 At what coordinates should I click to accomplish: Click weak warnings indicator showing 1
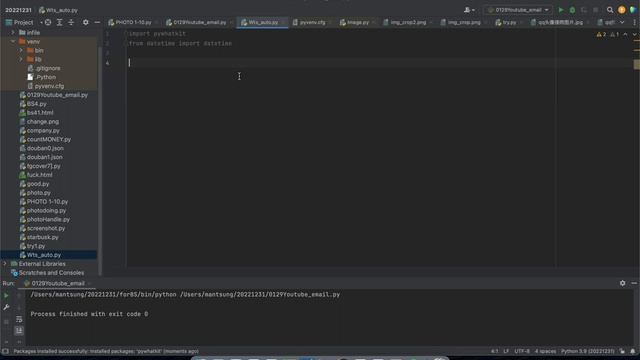pyautogui.click(x=615, y=35)
